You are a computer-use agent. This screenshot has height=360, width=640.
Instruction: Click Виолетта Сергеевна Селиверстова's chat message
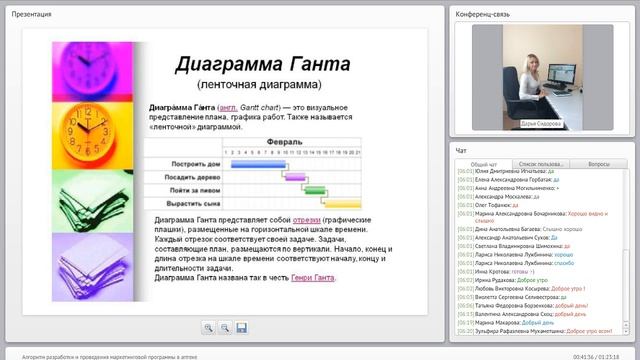[512, 297]
